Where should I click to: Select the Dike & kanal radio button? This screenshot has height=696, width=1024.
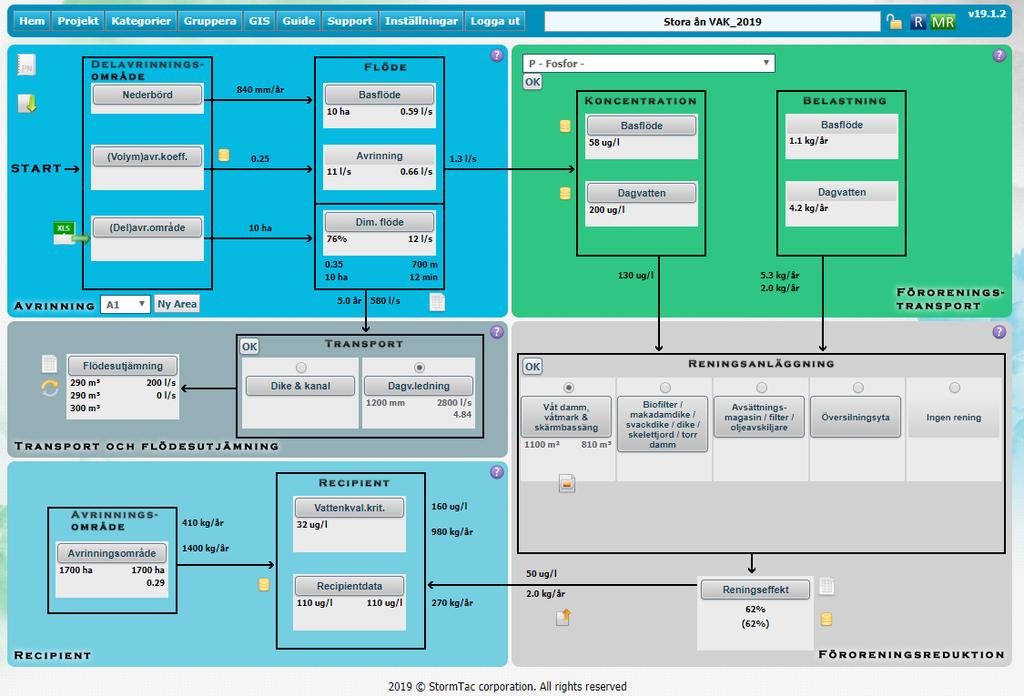[x=300, y=368]
